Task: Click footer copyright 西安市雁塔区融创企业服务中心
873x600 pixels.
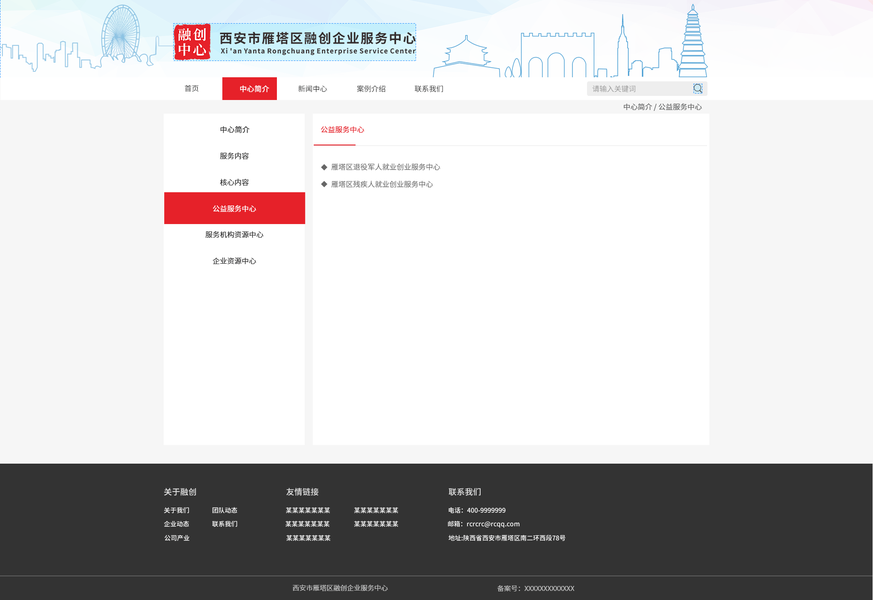Action: tap(340, 588)
